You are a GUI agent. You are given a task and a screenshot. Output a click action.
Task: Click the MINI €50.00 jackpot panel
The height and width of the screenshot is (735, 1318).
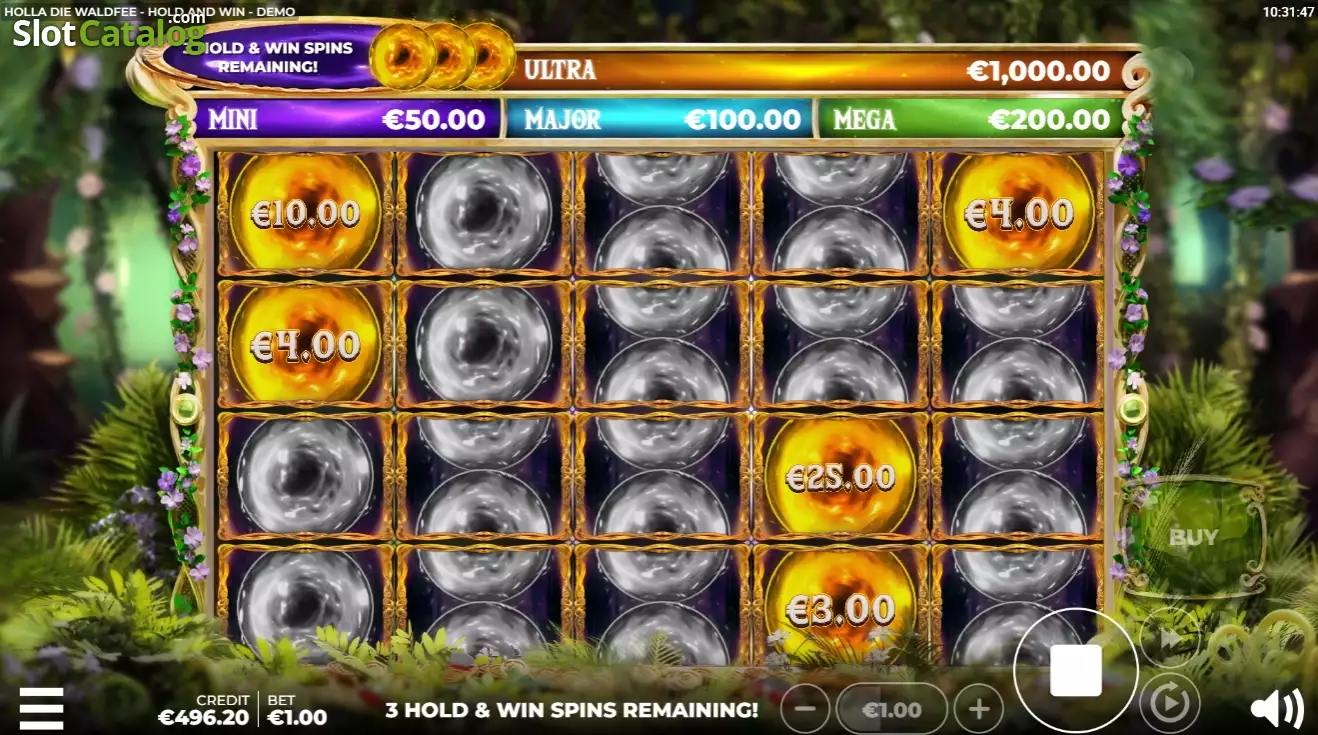[347, 120]
